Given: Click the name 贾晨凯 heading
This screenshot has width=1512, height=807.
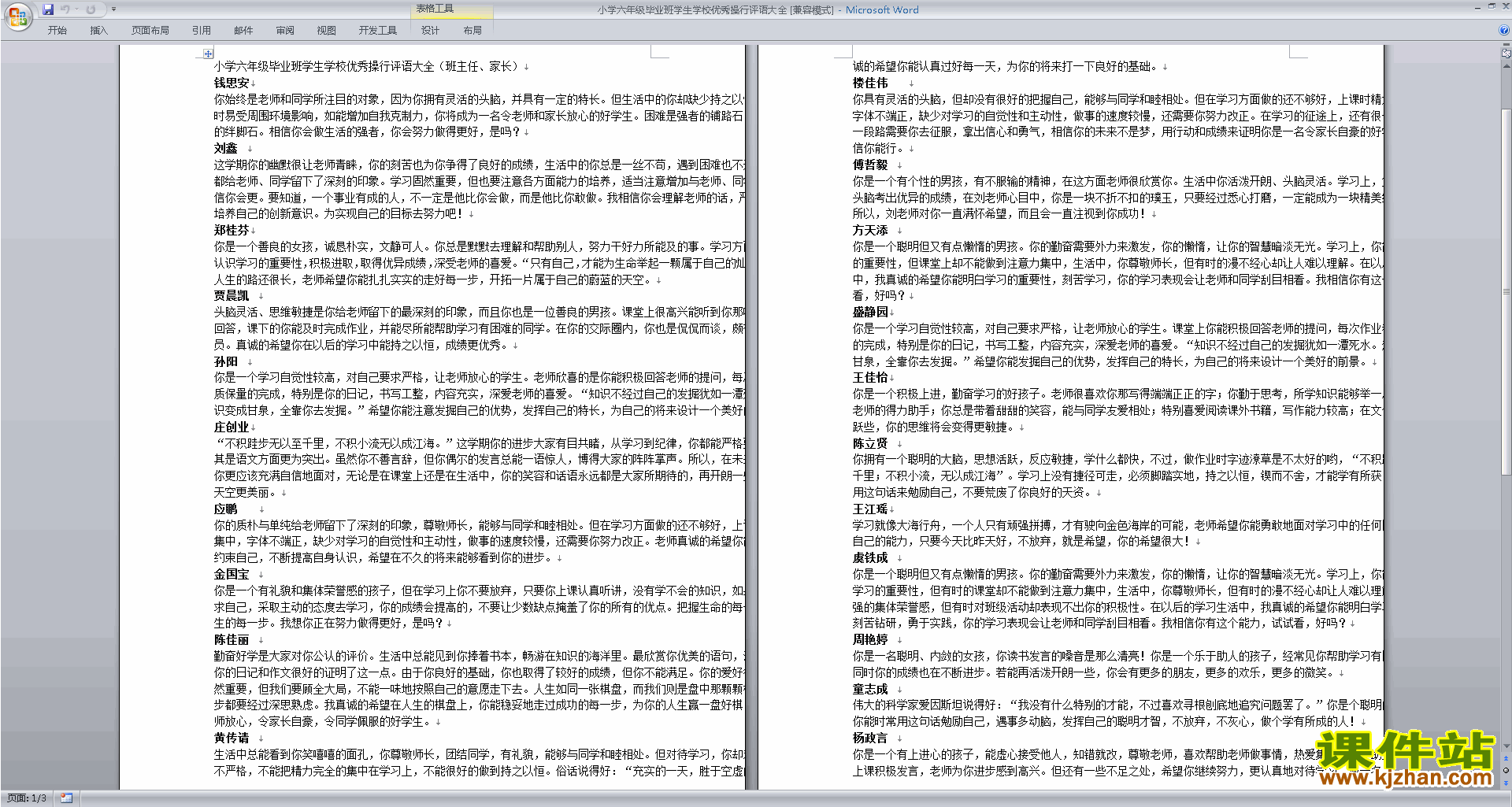Looking at the screenshot, I should coord(232,295).
